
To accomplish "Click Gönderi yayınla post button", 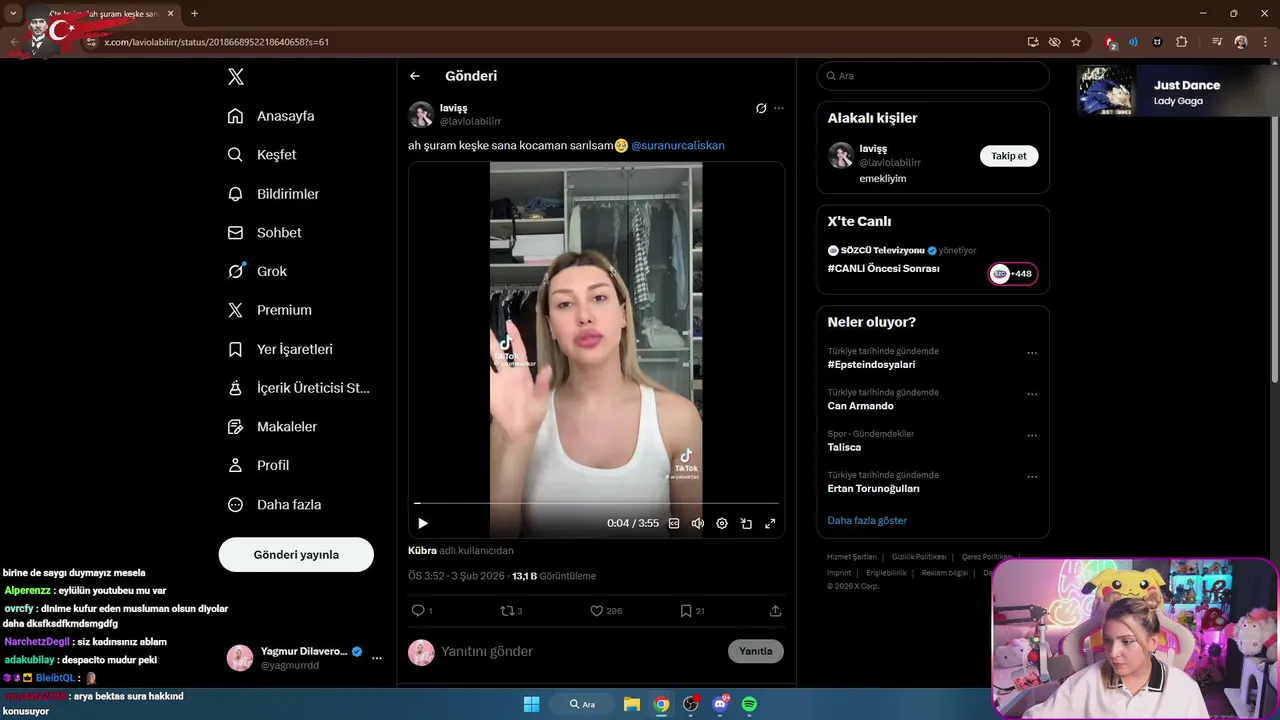I will [296, 554].
